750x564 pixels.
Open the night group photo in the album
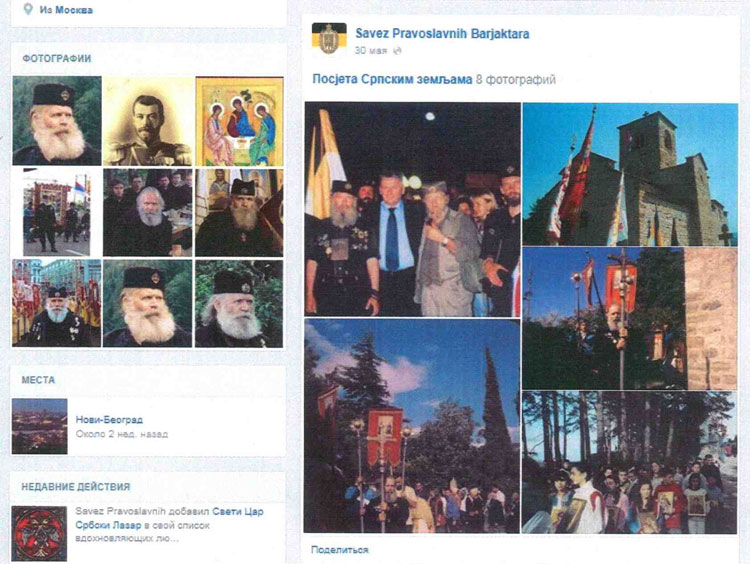coord(412,209)
